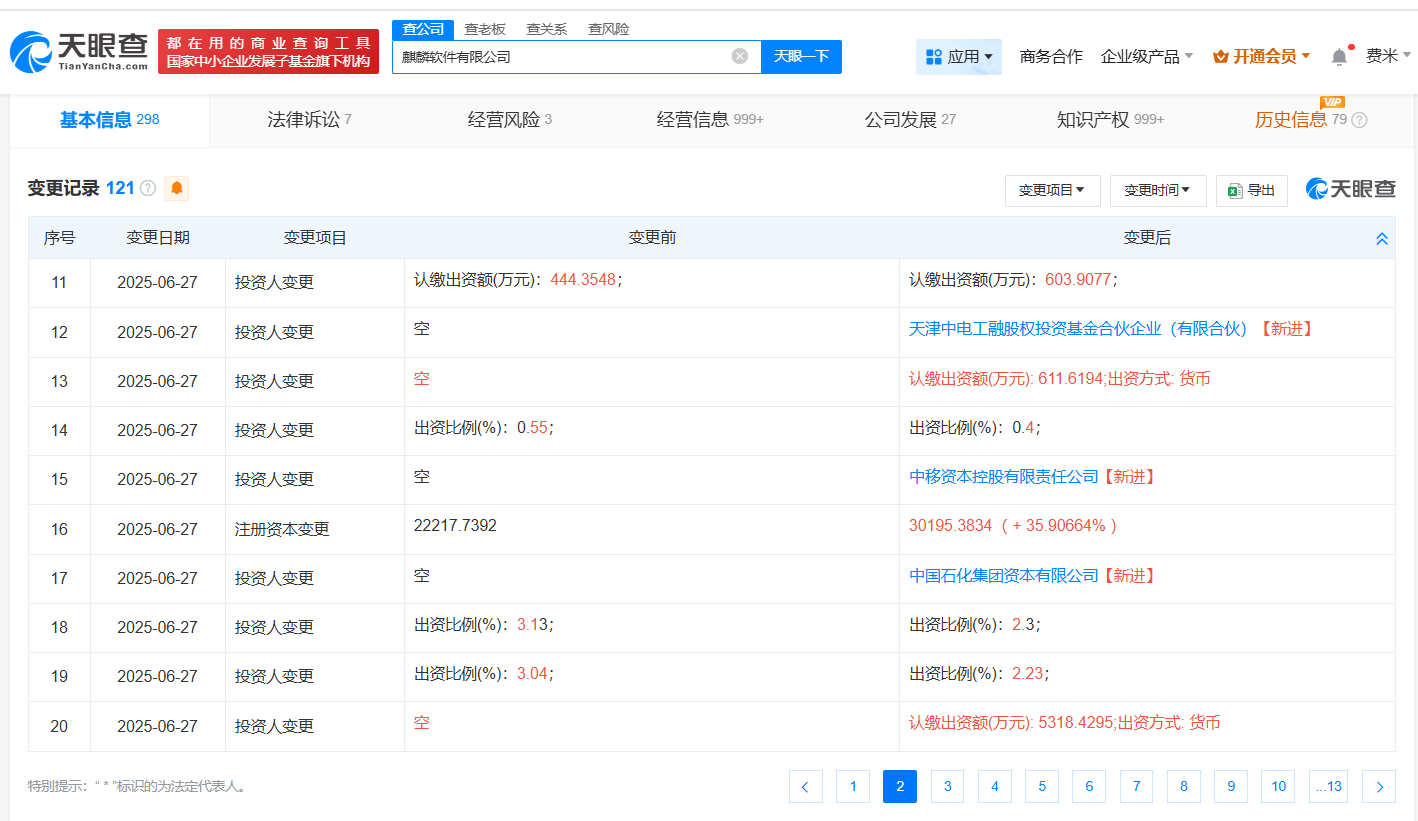Open the 变更时间 filter dropdown
1418x821 pixels.
1158,190
